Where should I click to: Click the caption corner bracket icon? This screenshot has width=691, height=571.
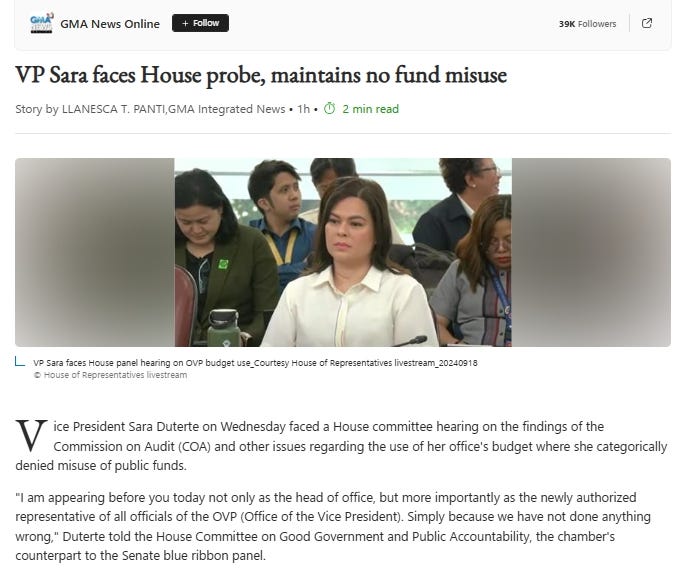[19, 362]
